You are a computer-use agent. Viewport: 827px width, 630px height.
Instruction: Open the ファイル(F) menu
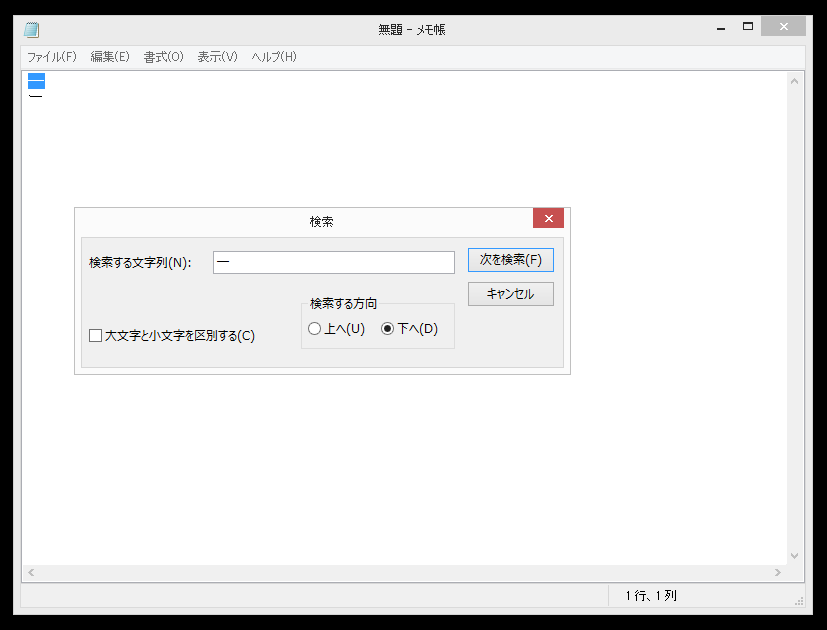coord(51,57)
